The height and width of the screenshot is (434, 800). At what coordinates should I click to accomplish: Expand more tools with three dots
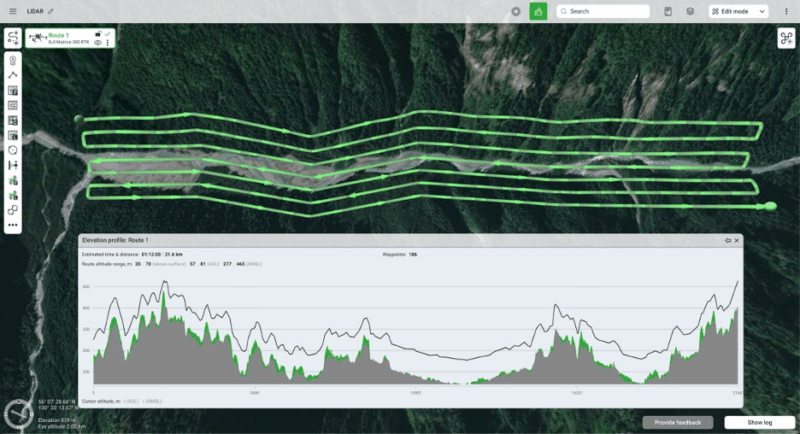point(13,226)
